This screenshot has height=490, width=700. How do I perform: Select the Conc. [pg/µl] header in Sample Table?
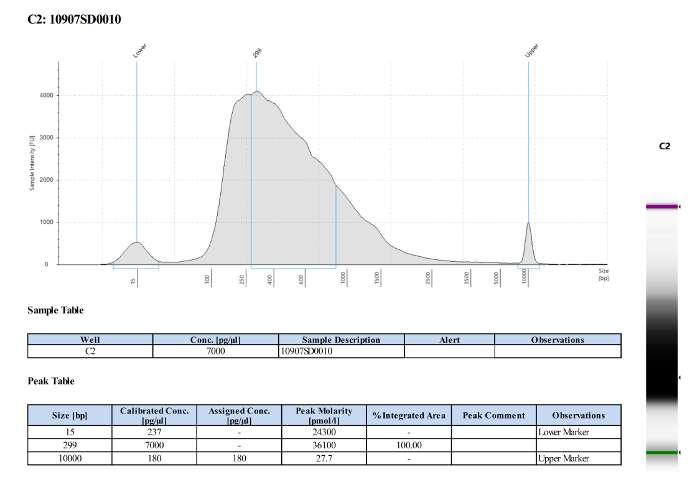[216, 340]
